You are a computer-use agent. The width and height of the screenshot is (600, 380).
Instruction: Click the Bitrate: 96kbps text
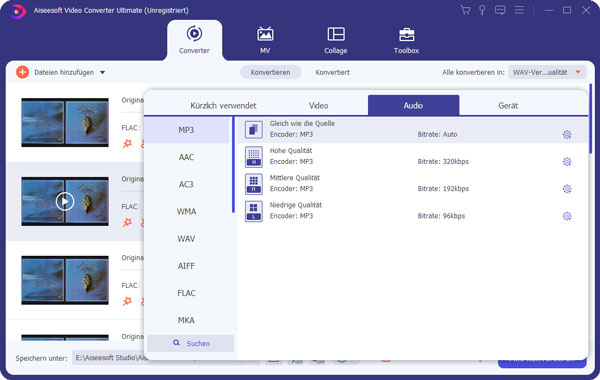[441, 216]
